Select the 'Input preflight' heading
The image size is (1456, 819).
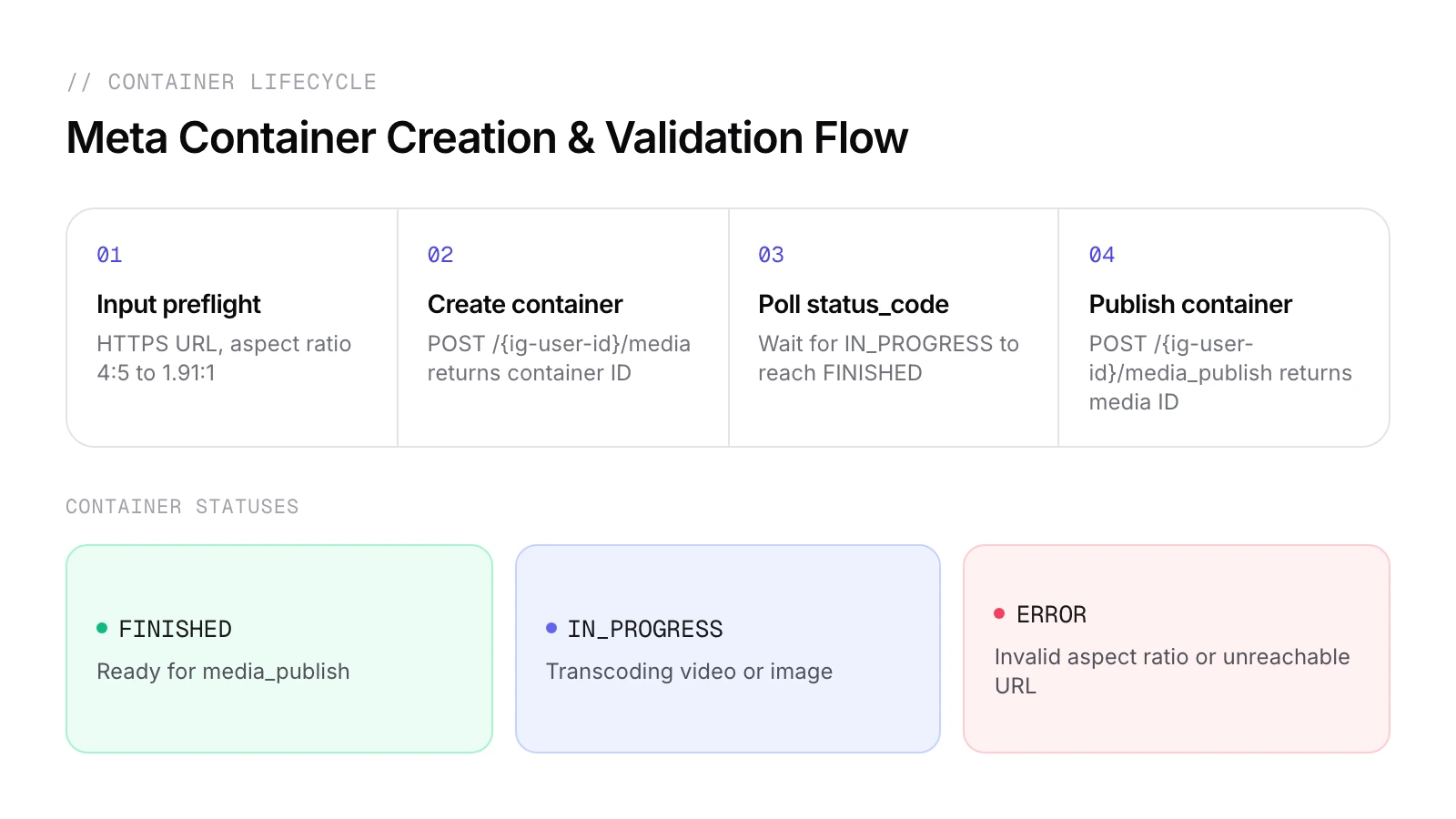[x=178, y=304]
